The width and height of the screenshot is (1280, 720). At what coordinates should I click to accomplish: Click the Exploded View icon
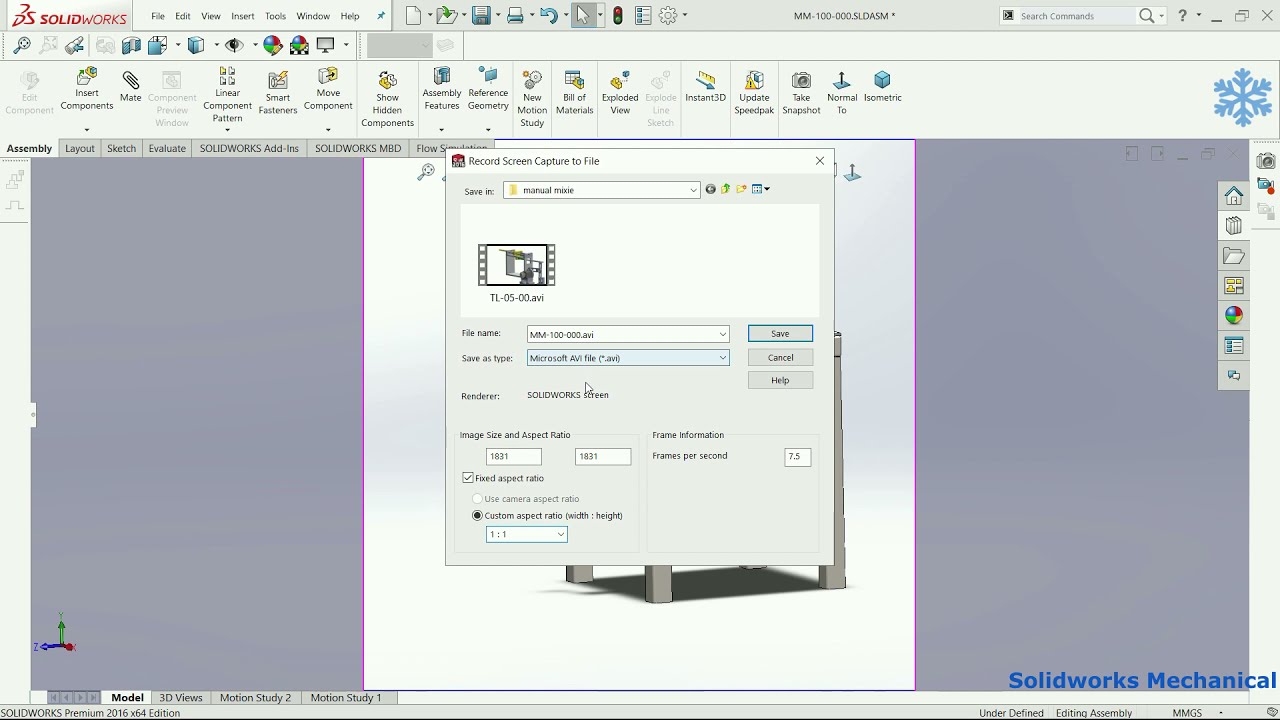pyautogui.click(x=620, y=92)
